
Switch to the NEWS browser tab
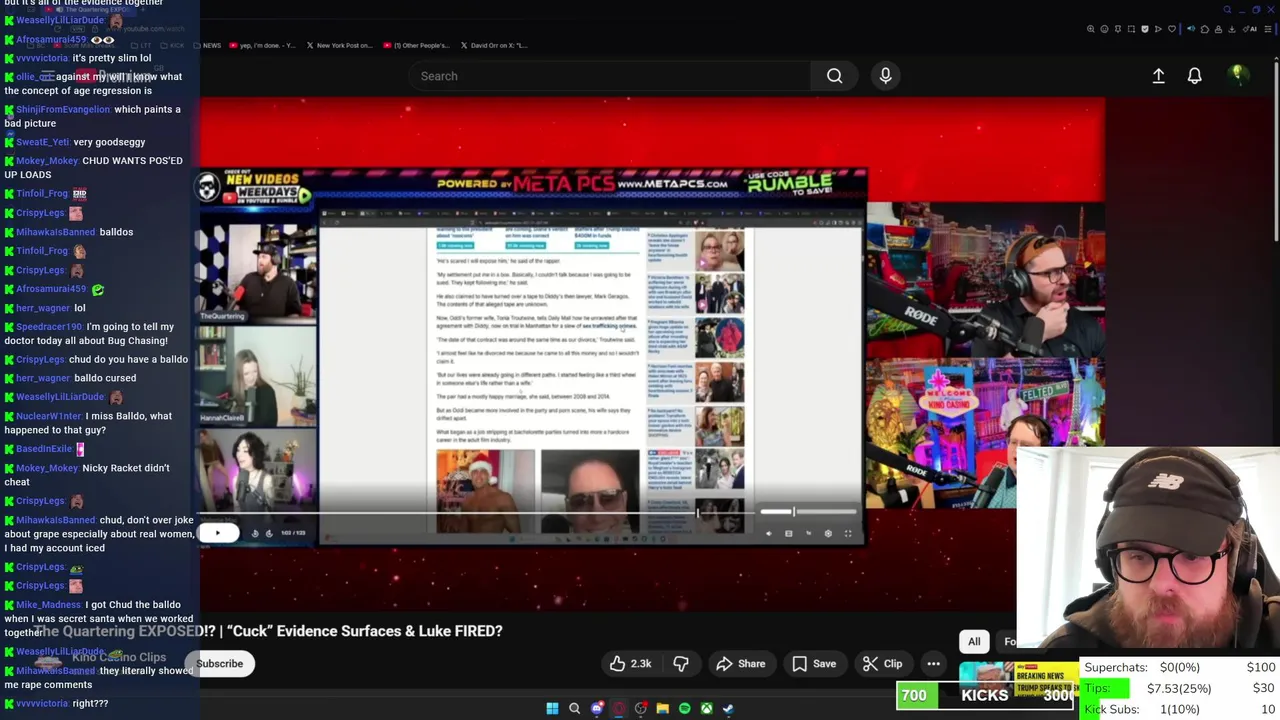pos(206,45)
